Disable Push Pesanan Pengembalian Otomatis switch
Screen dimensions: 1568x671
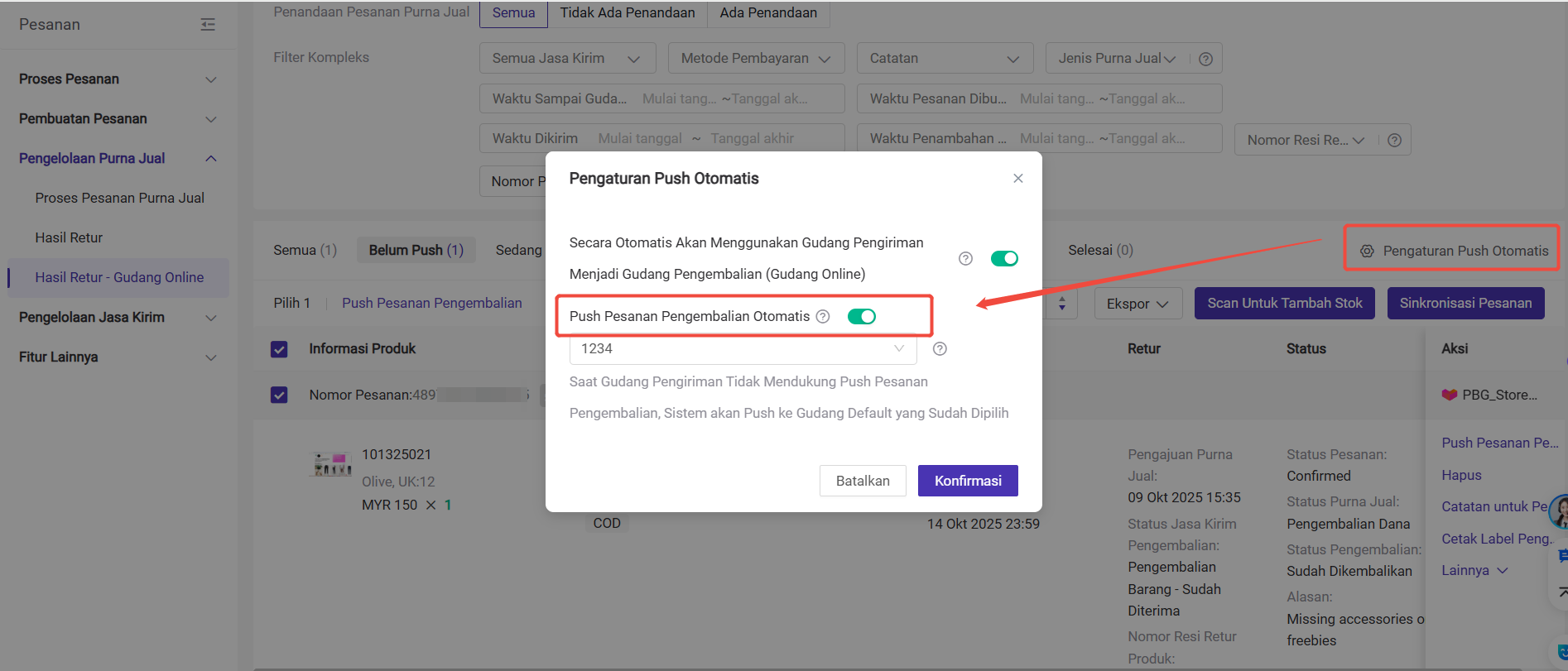861,316
